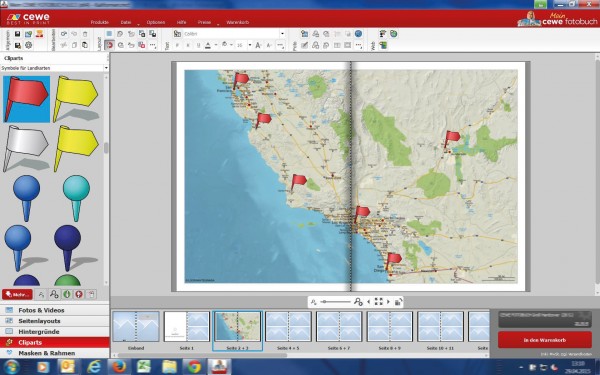This screenshot has width=600, height=375.
Task: Click the In den Warenkorb button
Action: [x=545, y=340]
